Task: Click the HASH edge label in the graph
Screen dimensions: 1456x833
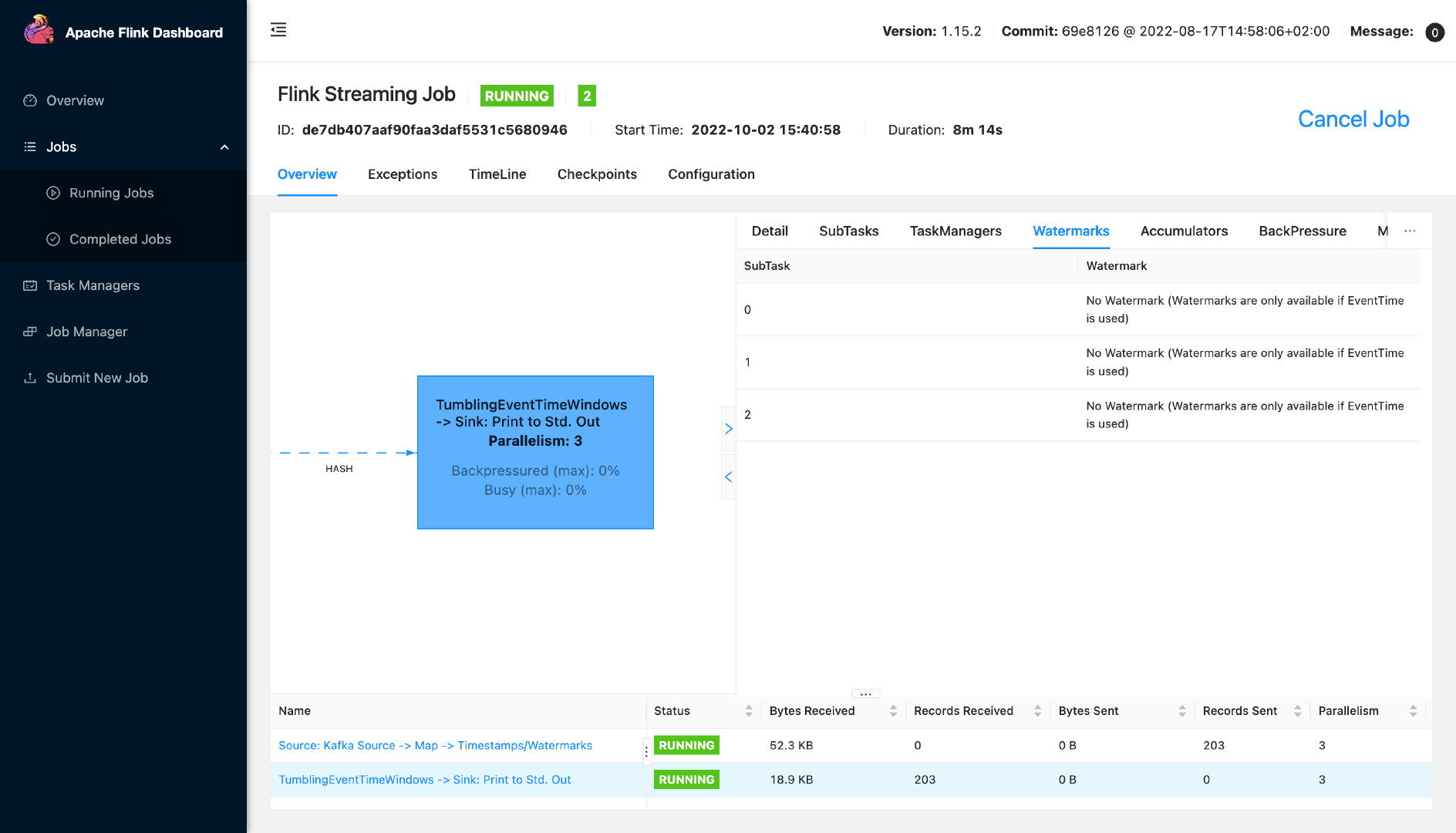Action: (339, 469)
